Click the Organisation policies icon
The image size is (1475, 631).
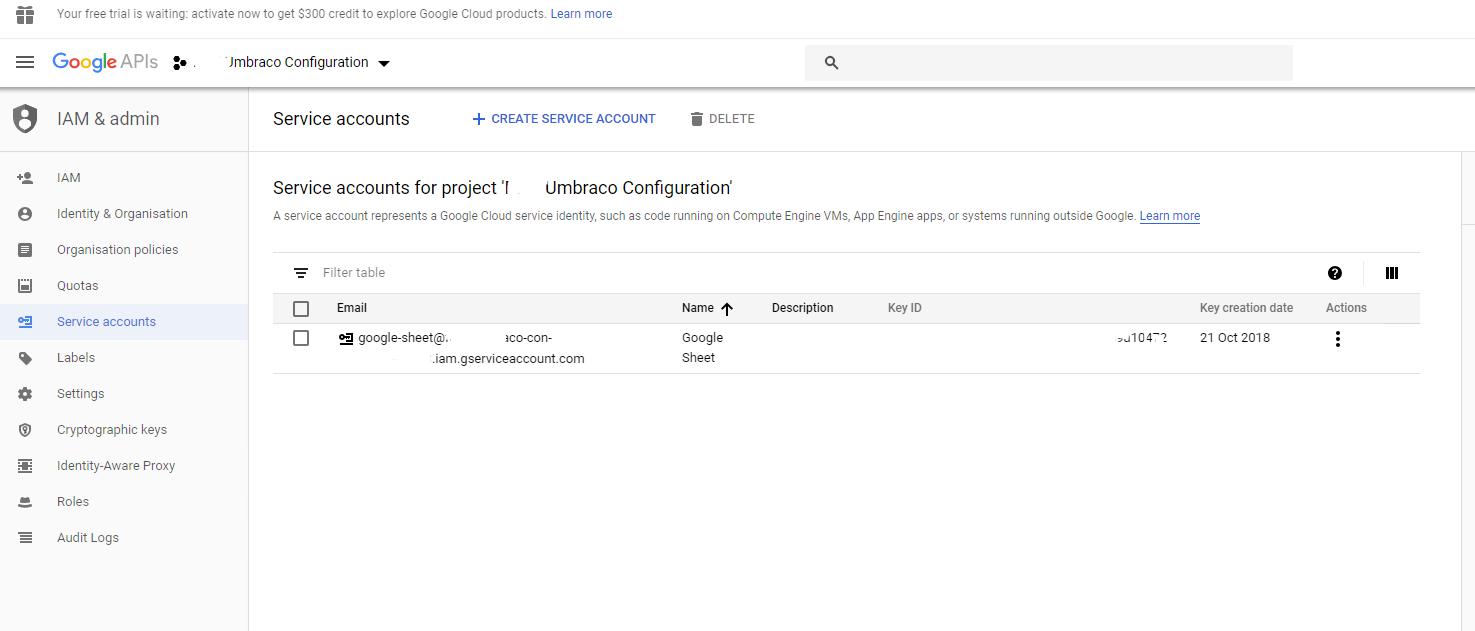click(25, 250)
